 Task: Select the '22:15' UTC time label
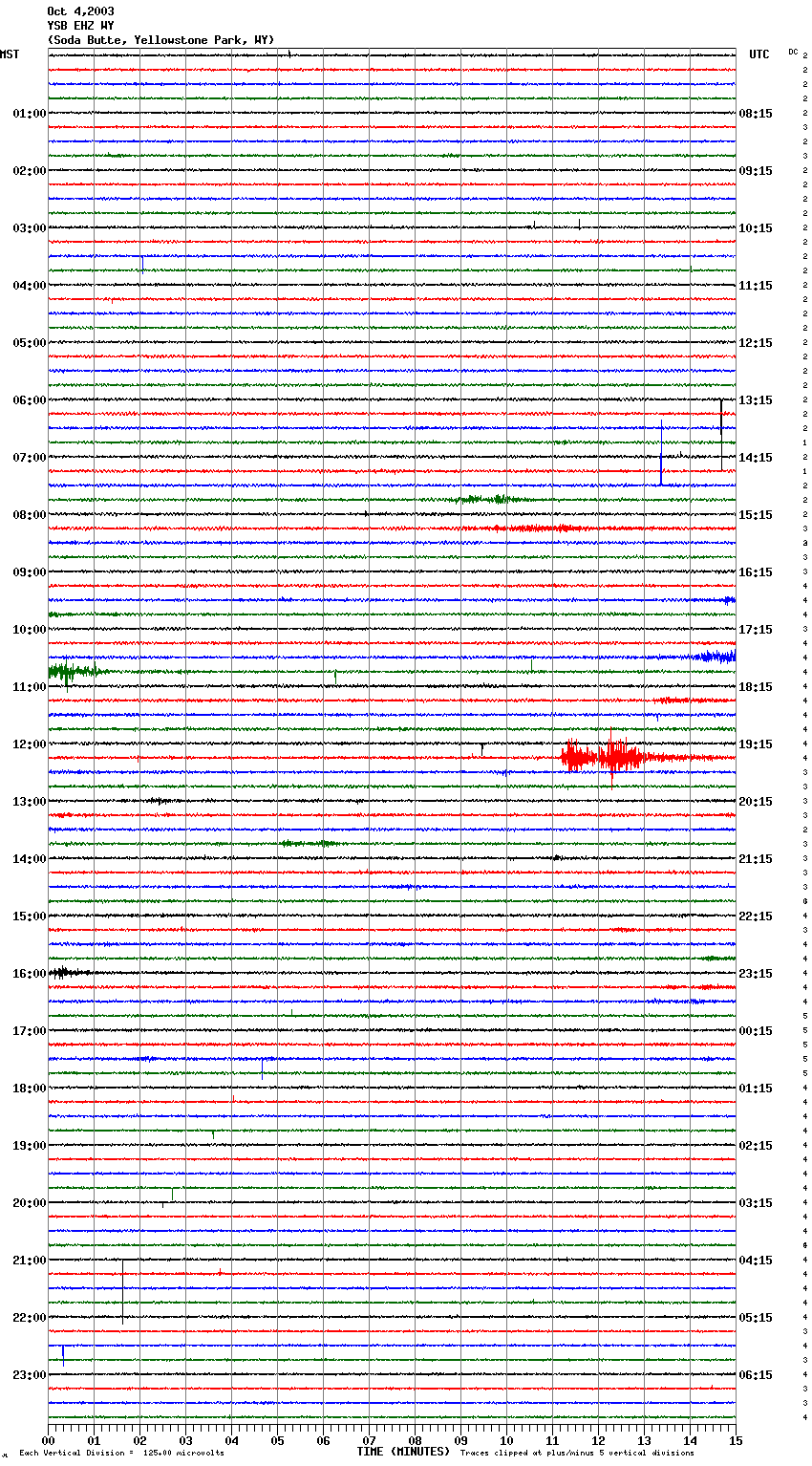point(756,916)
